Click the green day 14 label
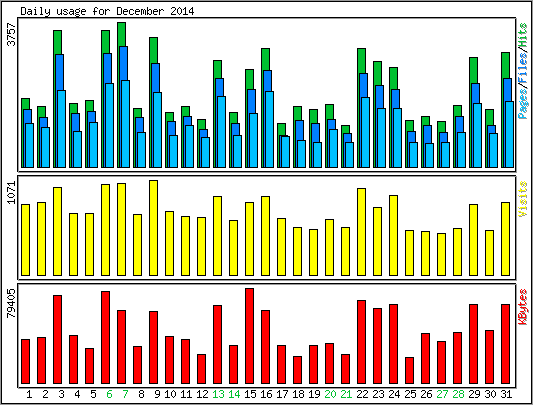The width and height of the screenshot is (533, 405). (x=234, y=394)
